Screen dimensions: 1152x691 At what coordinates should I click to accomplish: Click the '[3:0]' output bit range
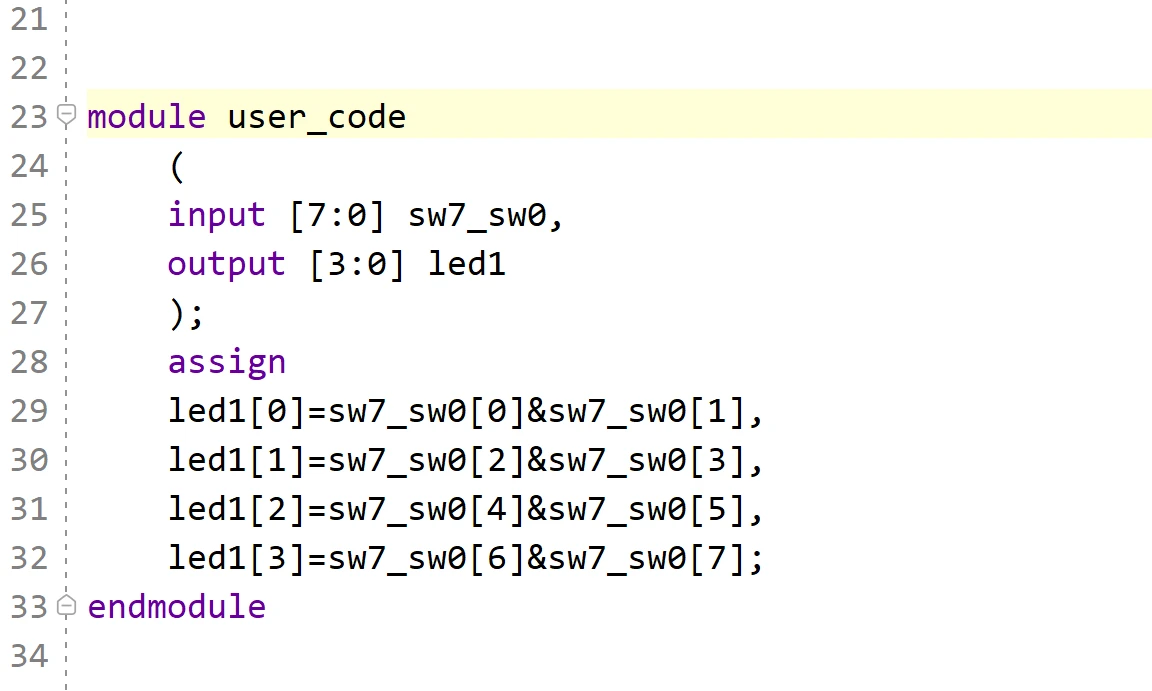pos(357,264)
